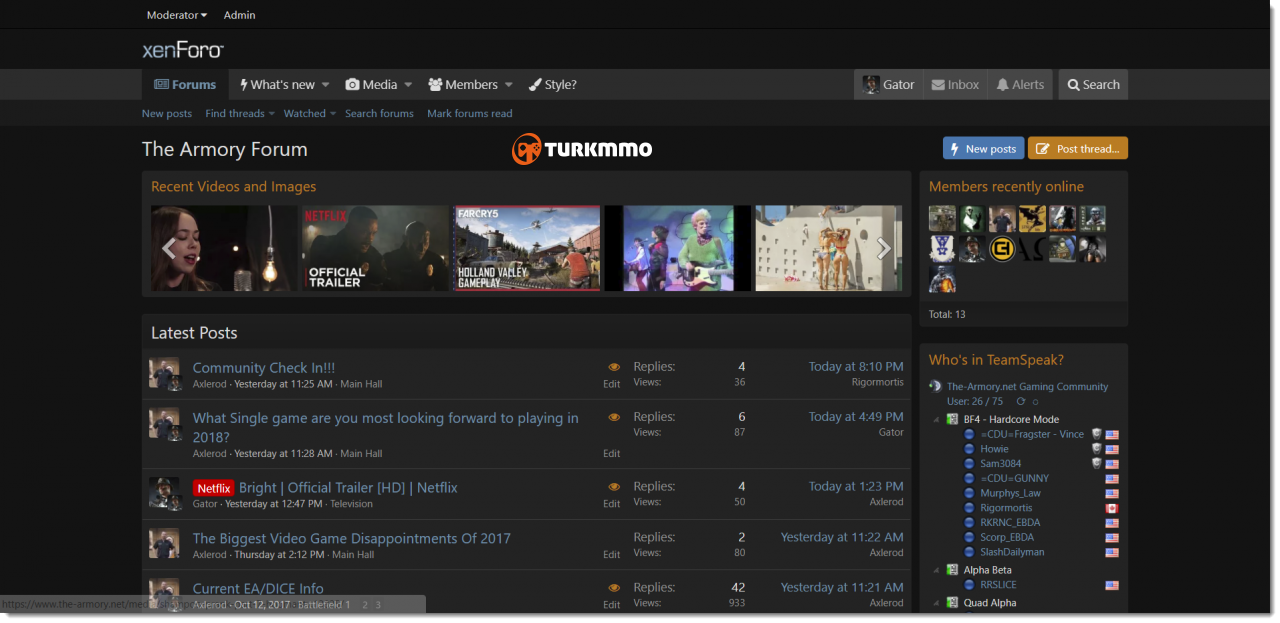
Task: Click the Quad Alpha channel icon
Action: pyautogui.click(x=953, y=603)
